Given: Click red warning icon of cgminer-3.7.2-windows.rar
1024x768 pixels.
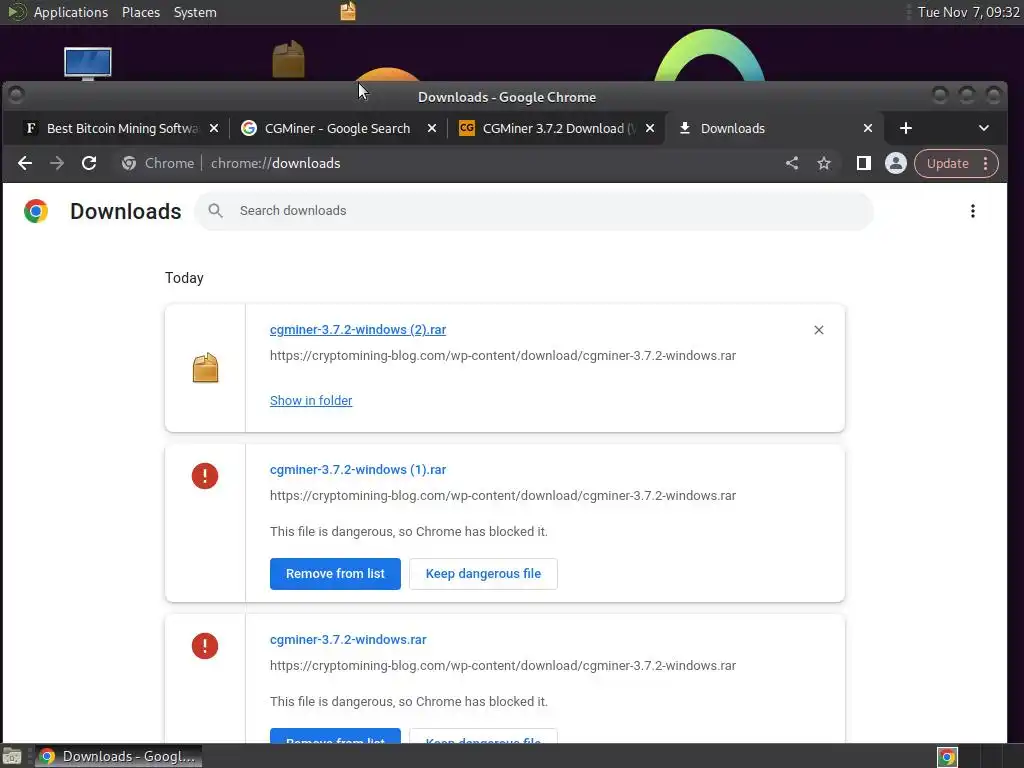Looking at the screenshot, I should coord(205,646).
